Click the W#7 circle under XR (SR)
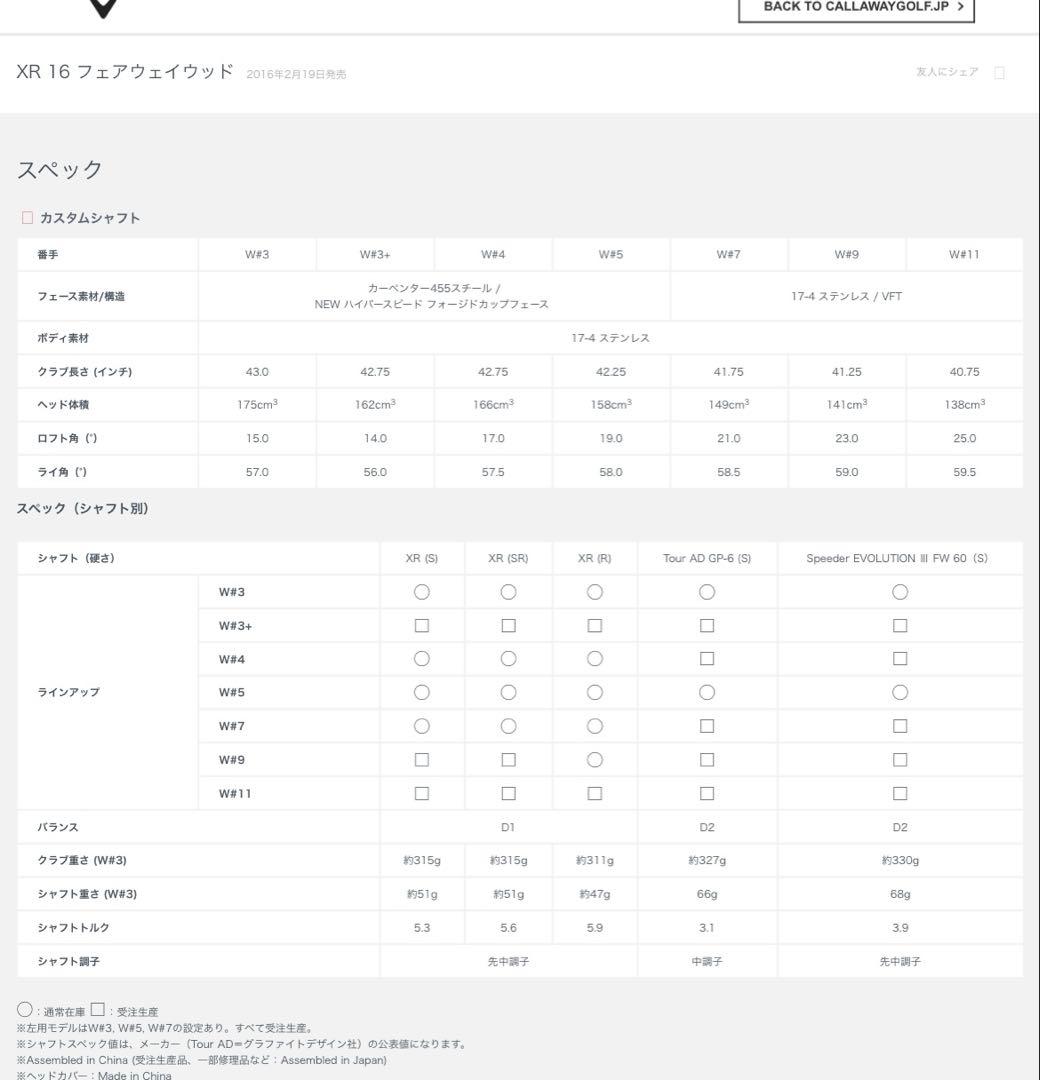Image resolution: width=1040 pixels, height=1080 pixels. point(508,726)
